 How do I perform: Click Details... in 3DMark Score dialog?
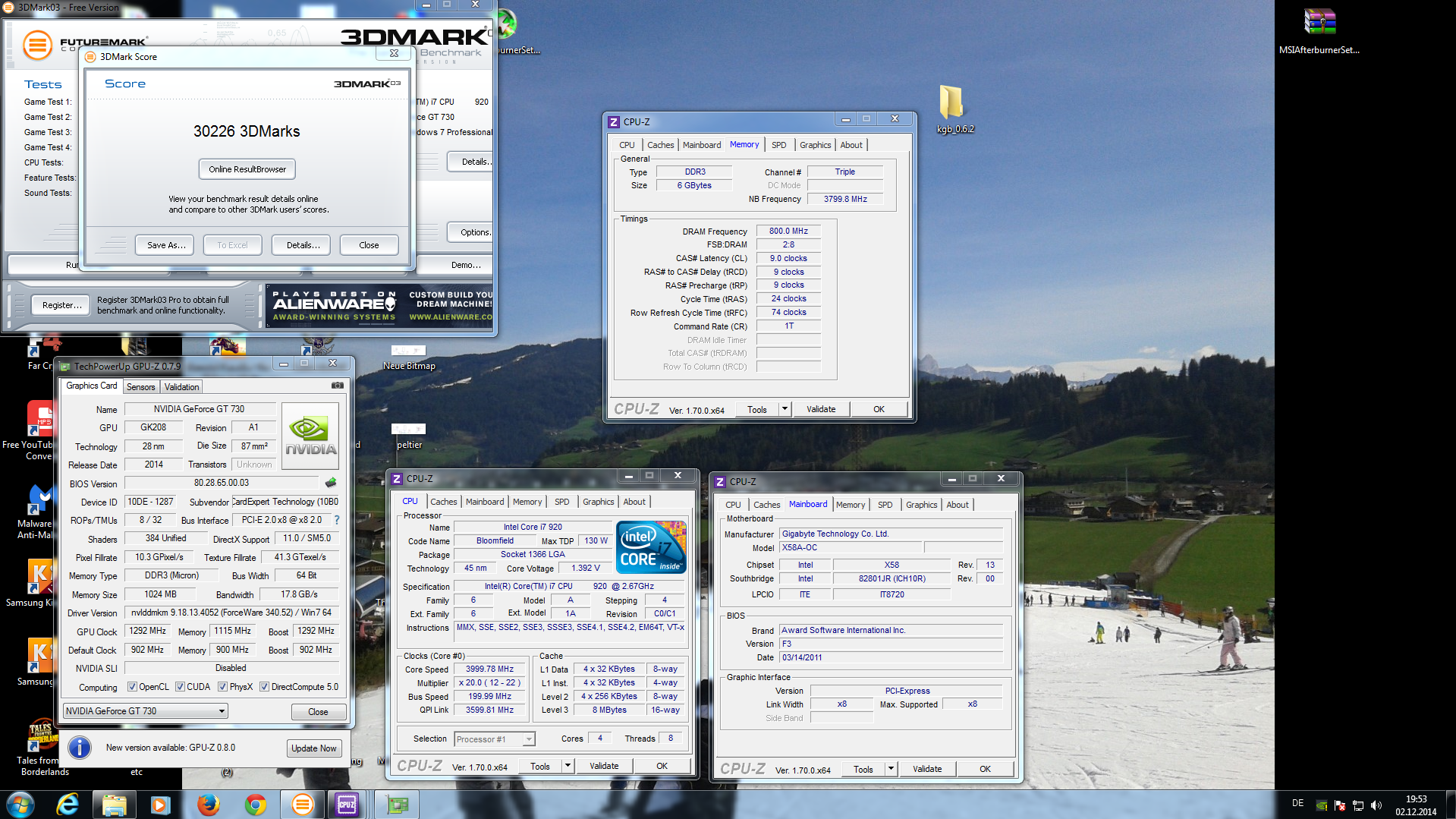coord(303,245)
